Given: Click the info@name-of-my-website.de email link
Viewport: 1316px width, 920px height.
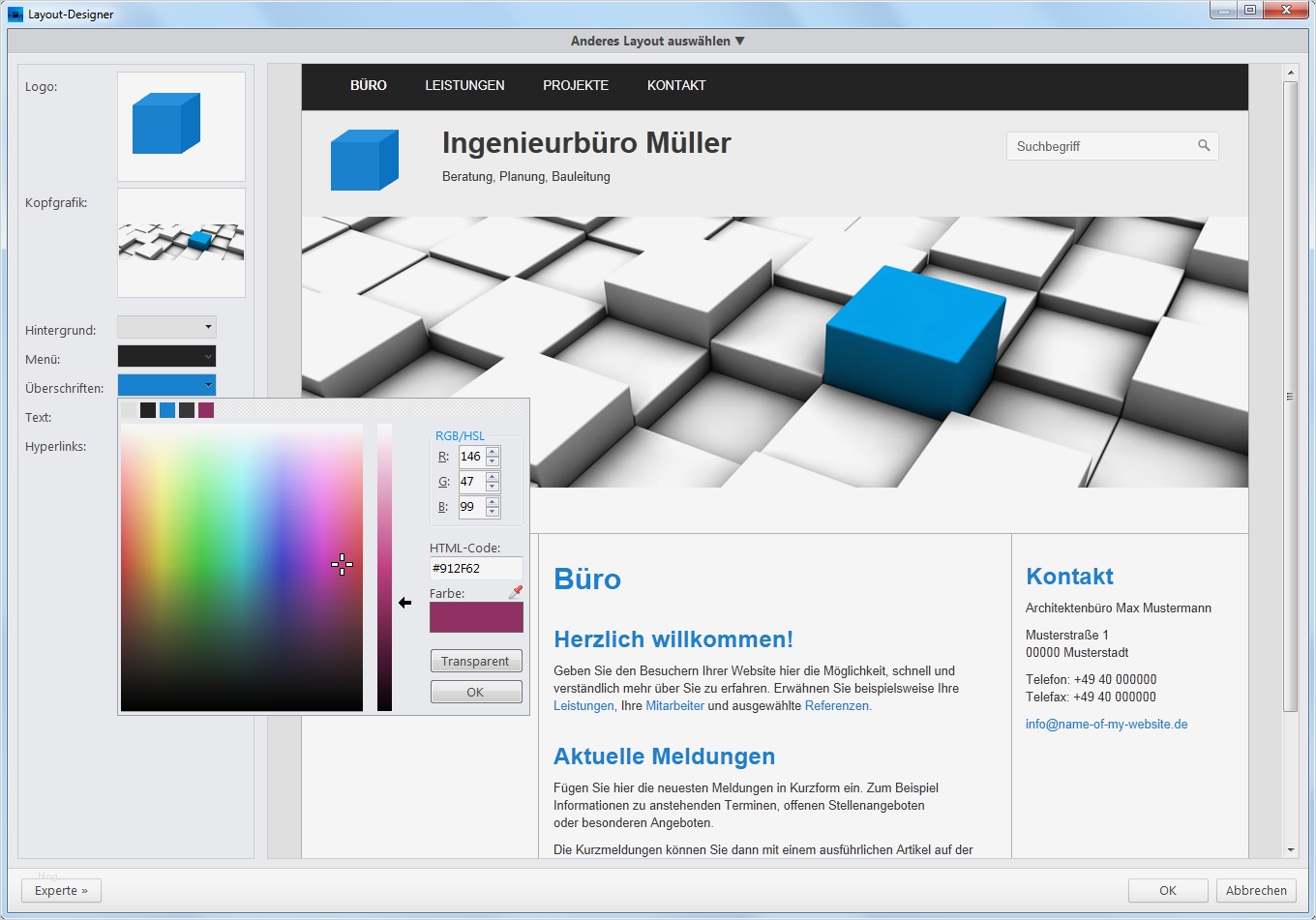Looking at the screenshot, I should click(1105, 724).
